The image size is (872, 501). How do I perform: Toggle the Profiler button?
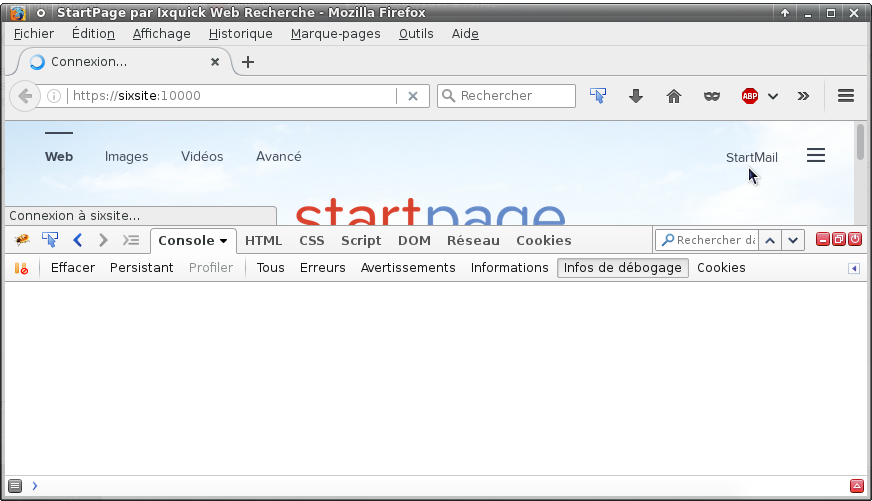[211, 267]
